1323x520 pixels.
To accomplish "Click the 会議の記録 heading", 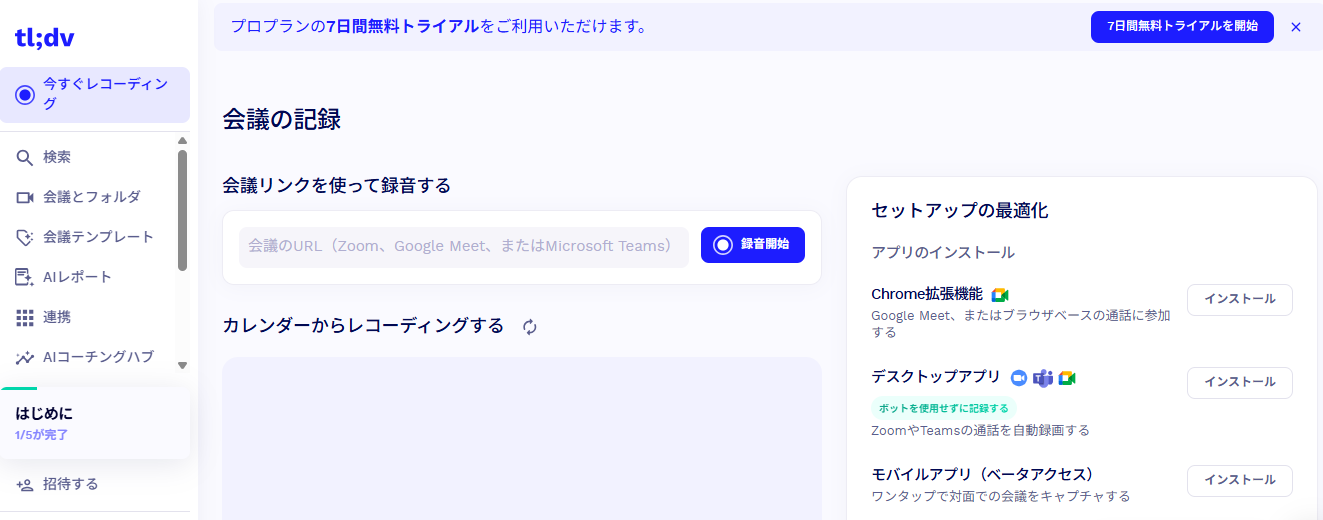I will (x=282, y=120).
